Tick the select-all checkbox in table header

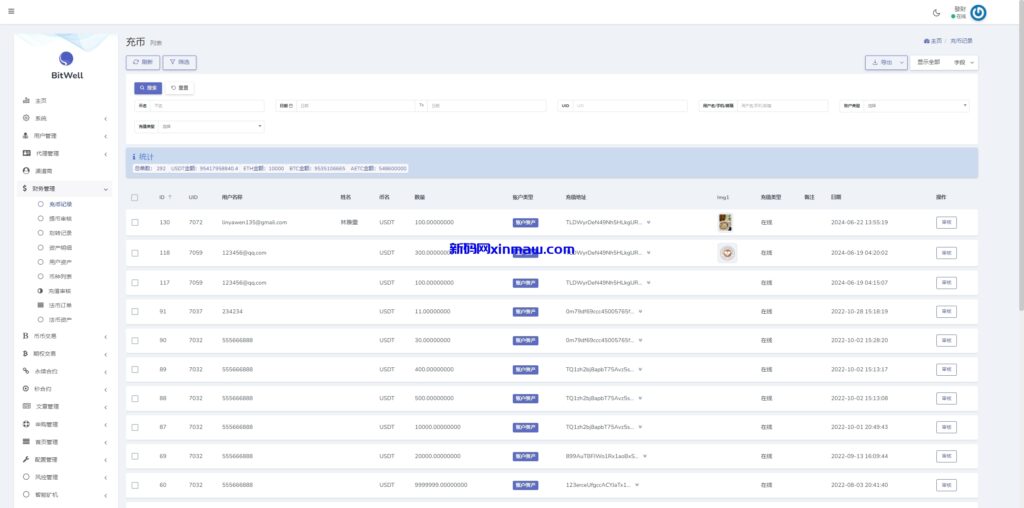tap(135, 197)
